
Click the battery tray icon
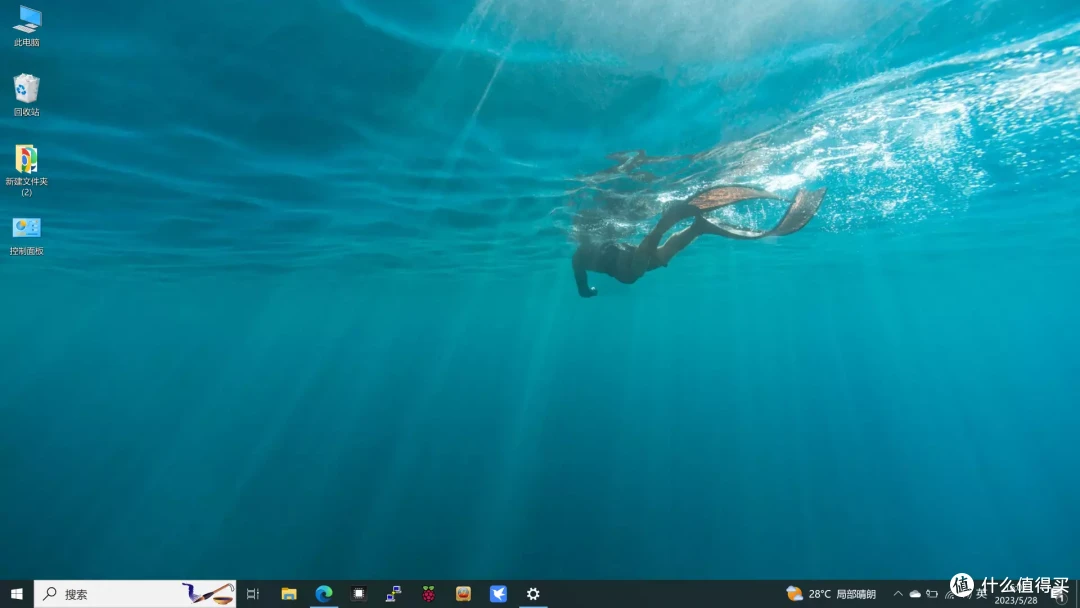point(932,594)
